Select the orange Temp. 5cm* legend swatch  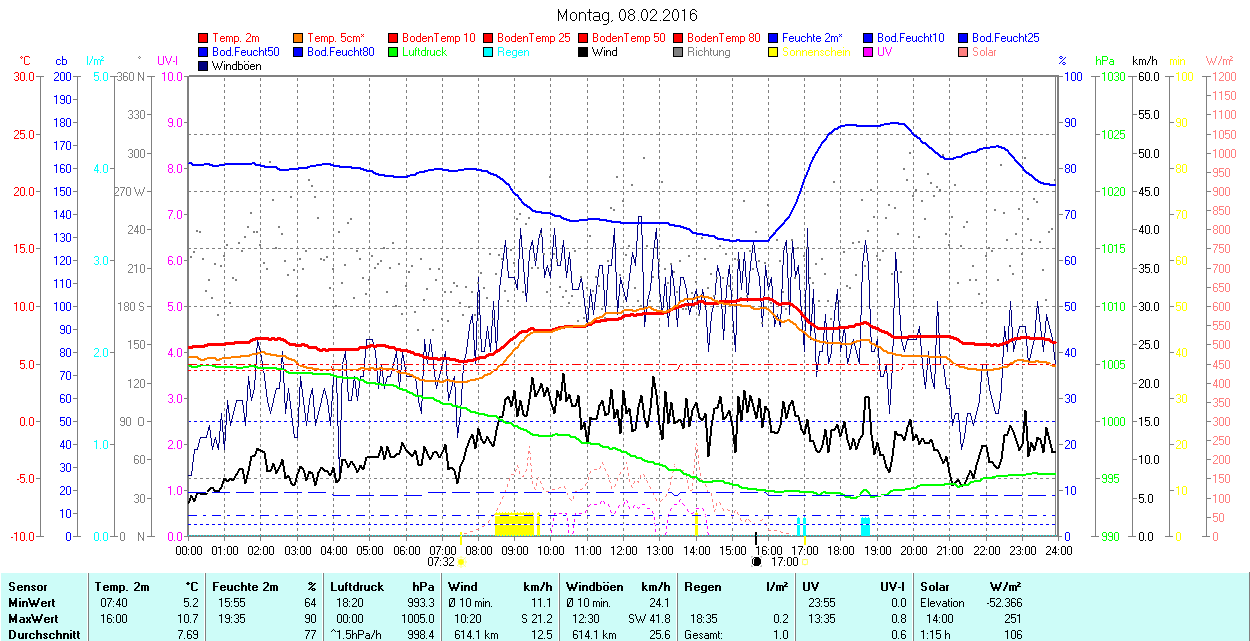(299, 38)
